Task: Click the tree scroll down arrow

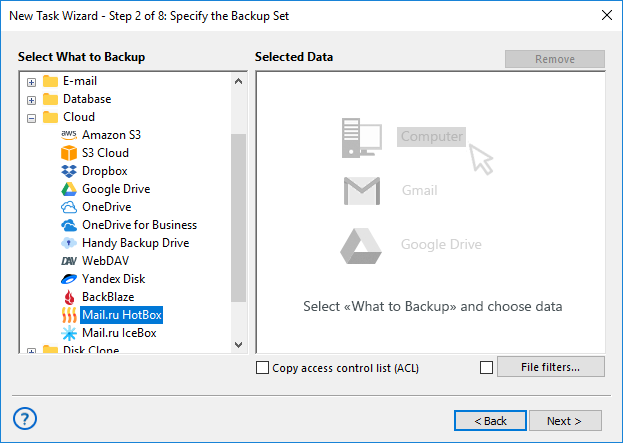Action: pos(238,344)
